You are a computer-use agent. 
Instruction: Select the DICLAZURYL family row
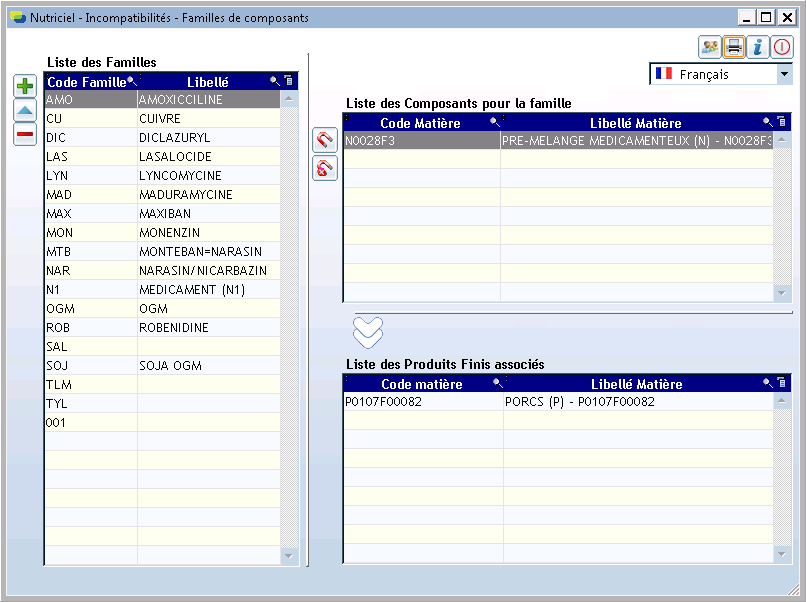[162, 137]
